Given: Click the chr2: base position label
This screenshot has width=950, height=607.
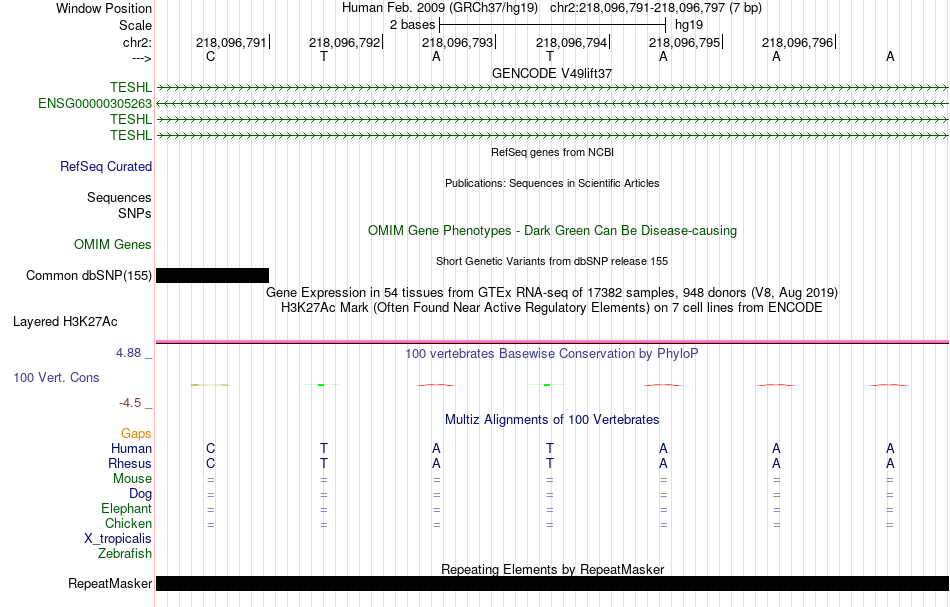Looking at the screenshot, I should click(137, 42).
